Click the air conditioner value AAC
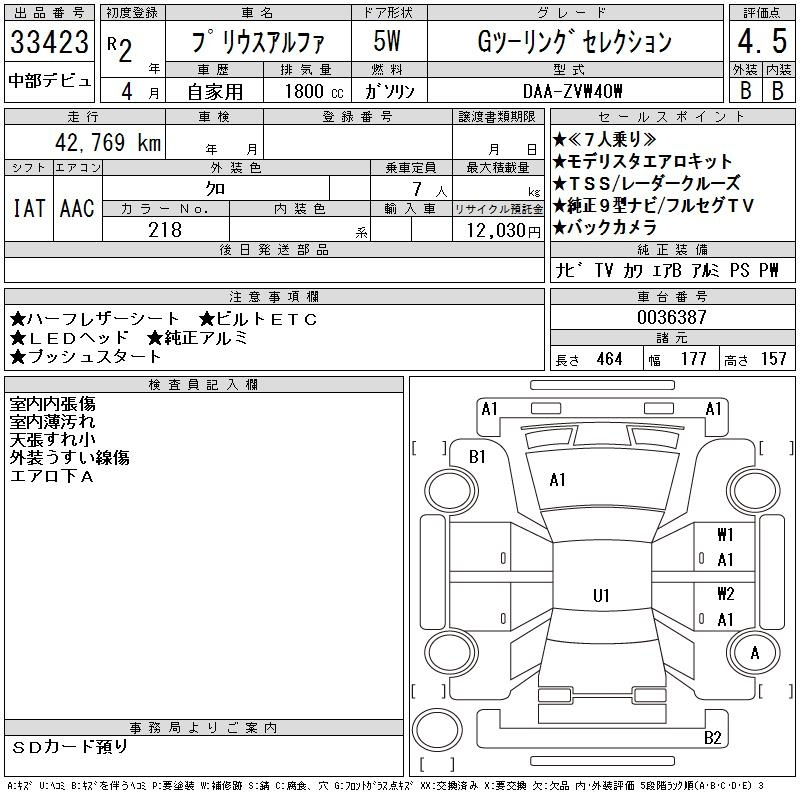Viewport: 800px width, 800px height. pyautogui.click(x=77, y=208)
